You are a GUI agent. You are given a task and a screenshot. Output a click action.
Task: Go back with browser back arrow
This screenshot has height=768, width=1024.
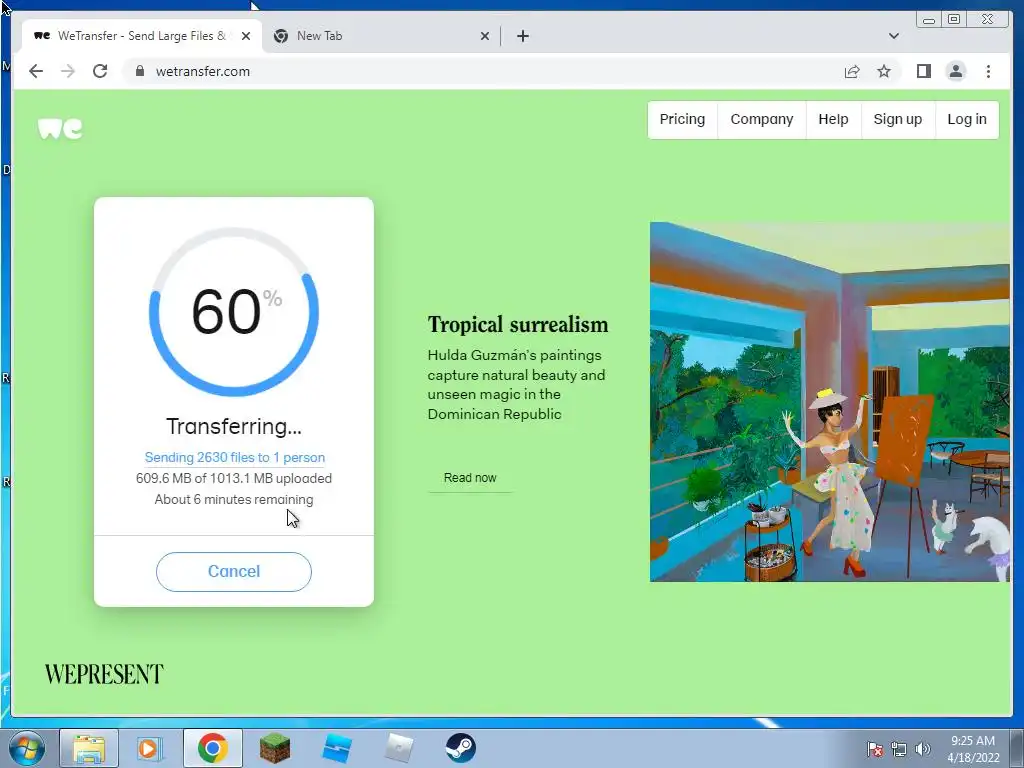[x=36, y=71]
